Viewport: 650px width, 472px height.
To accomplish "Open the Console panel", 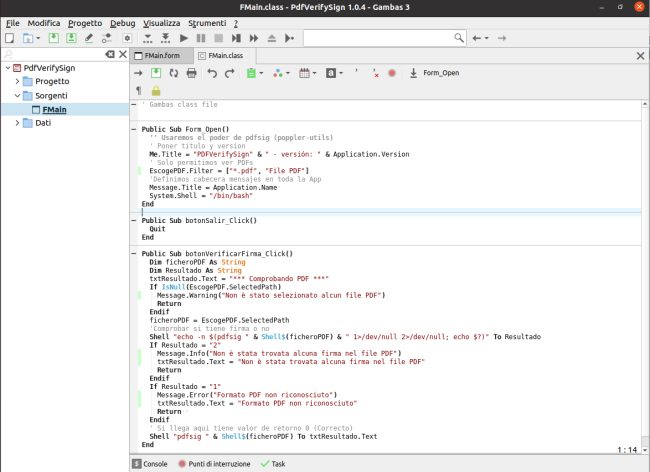I will click(x=150, y=464).
